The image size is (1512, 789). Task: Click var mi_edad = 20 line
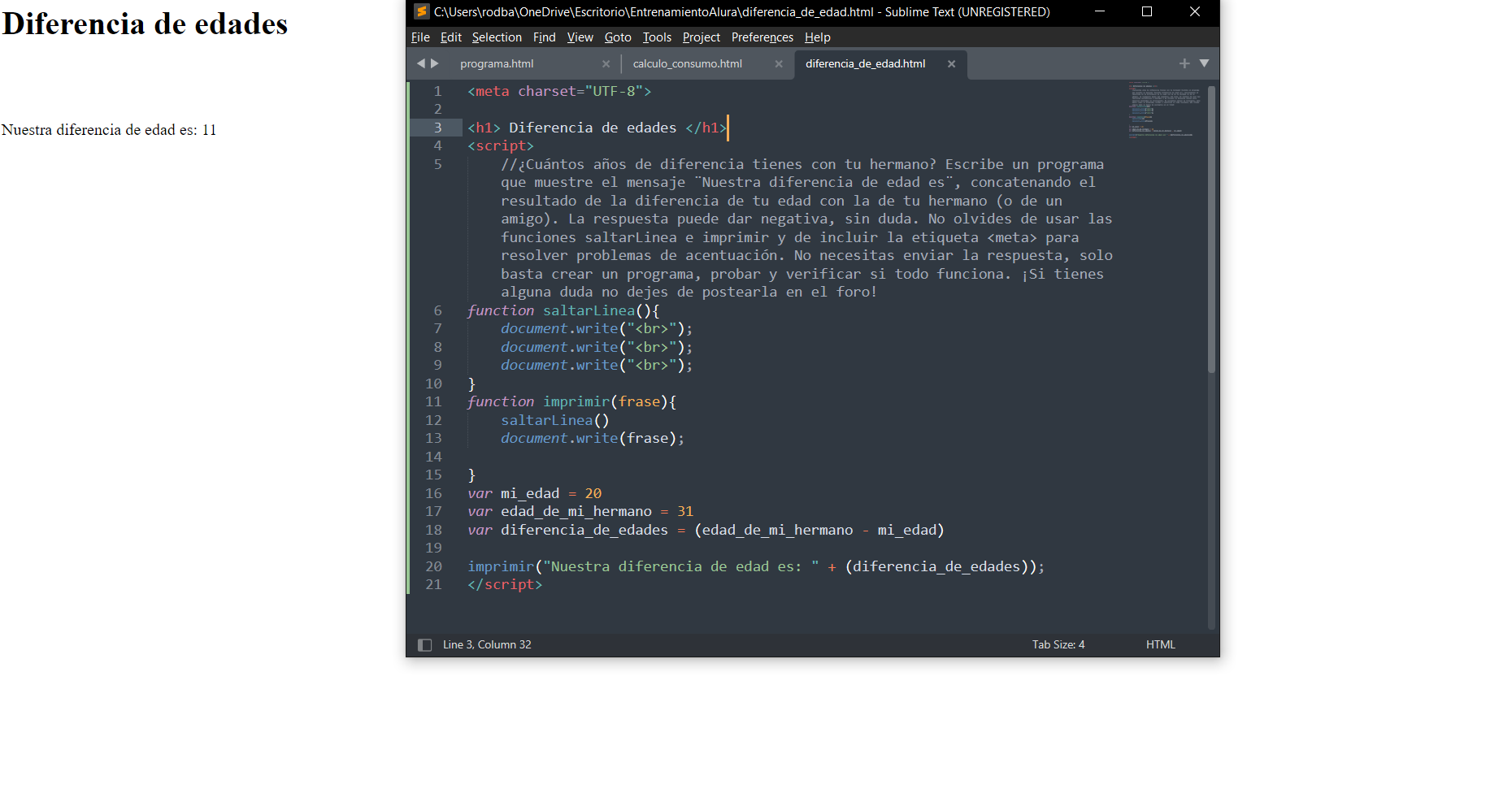(x=535, y=493)
